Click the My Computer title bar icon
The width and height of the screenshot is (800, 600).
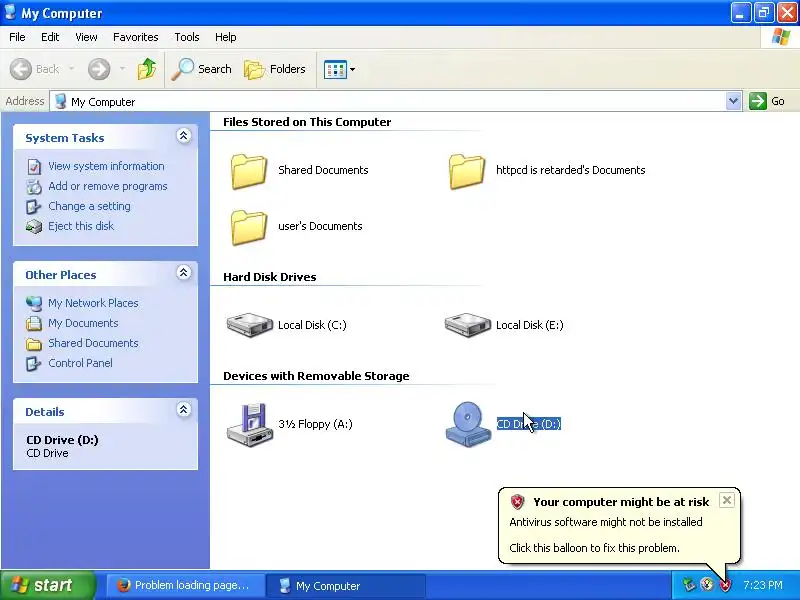pyautogui.click(x=10, y=12)
